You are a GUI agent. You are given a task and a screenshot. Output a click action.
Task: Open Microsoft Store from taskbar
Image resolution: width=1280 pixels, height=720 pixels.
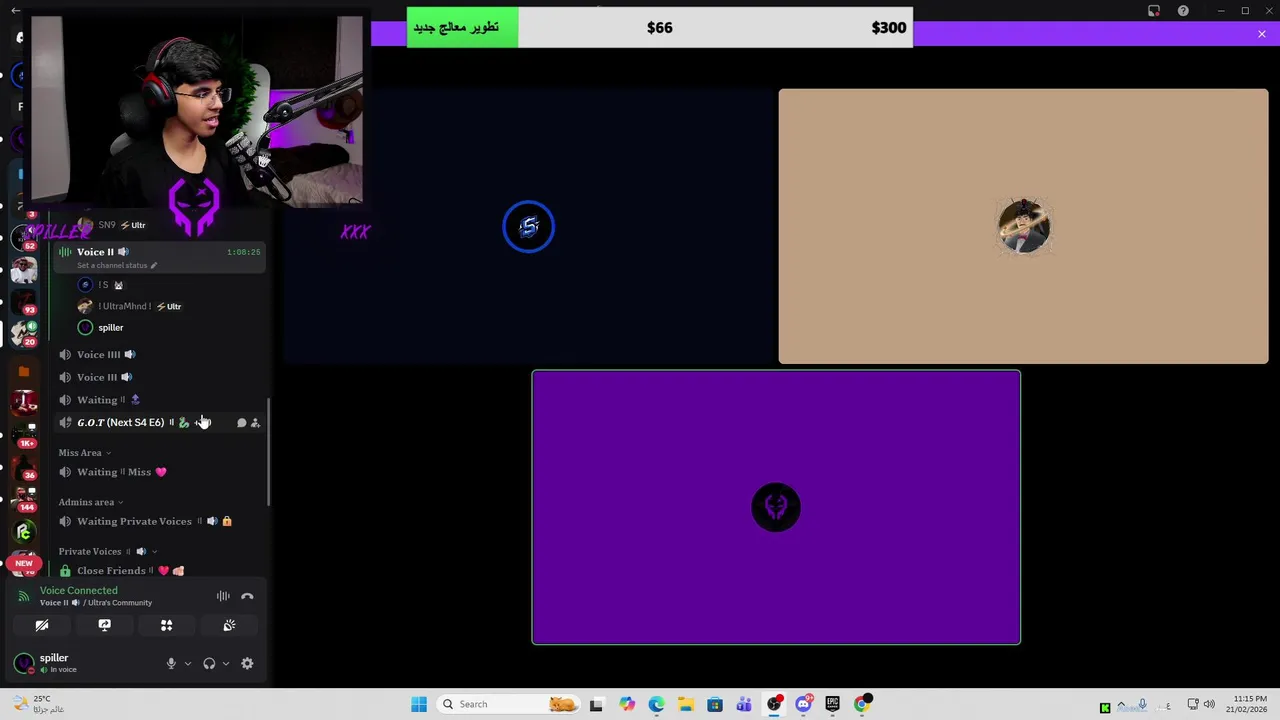[x=715, y=704]
